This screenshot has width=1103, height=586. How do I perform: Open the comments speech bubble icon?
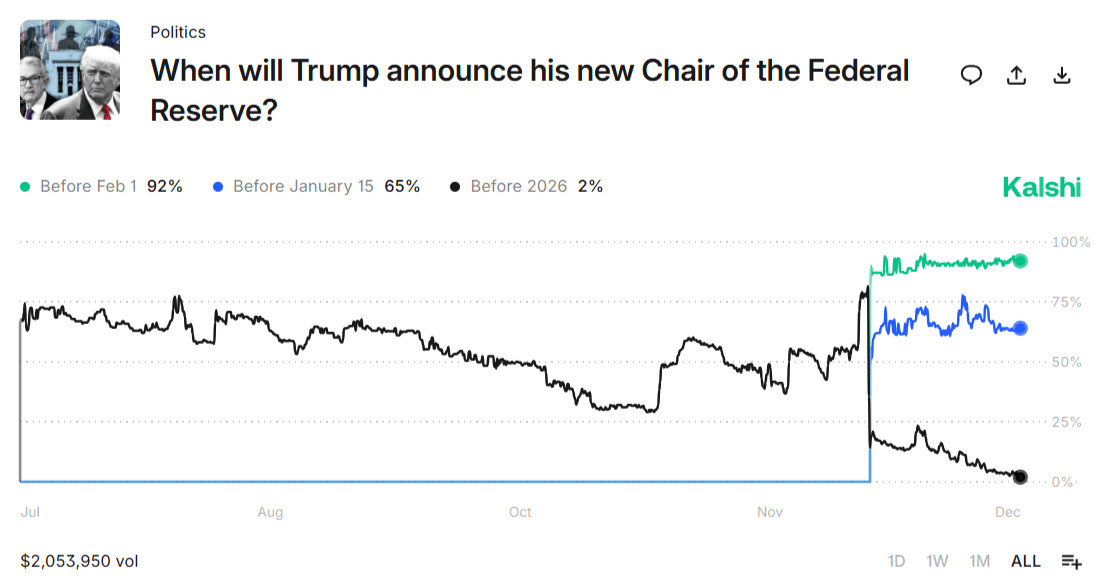click(971, 75)
